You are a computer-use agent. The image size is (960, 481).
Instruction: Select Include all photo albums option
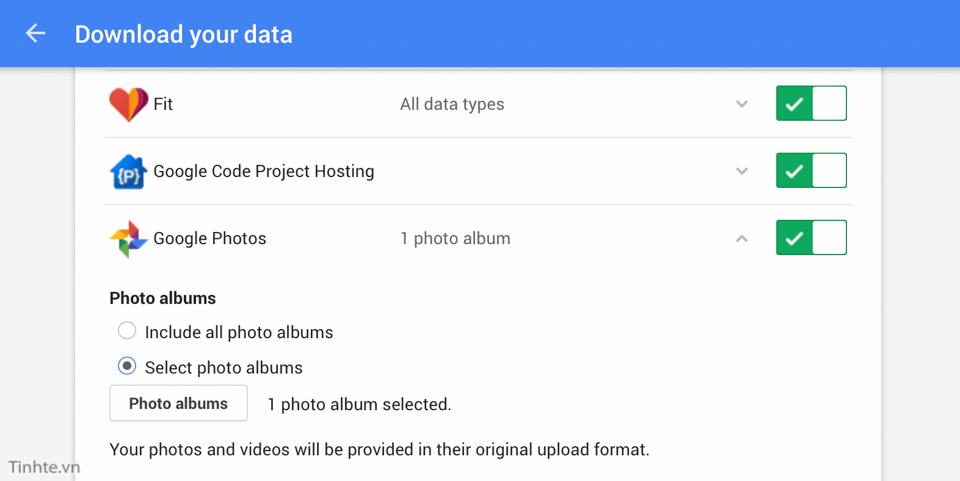127,331
